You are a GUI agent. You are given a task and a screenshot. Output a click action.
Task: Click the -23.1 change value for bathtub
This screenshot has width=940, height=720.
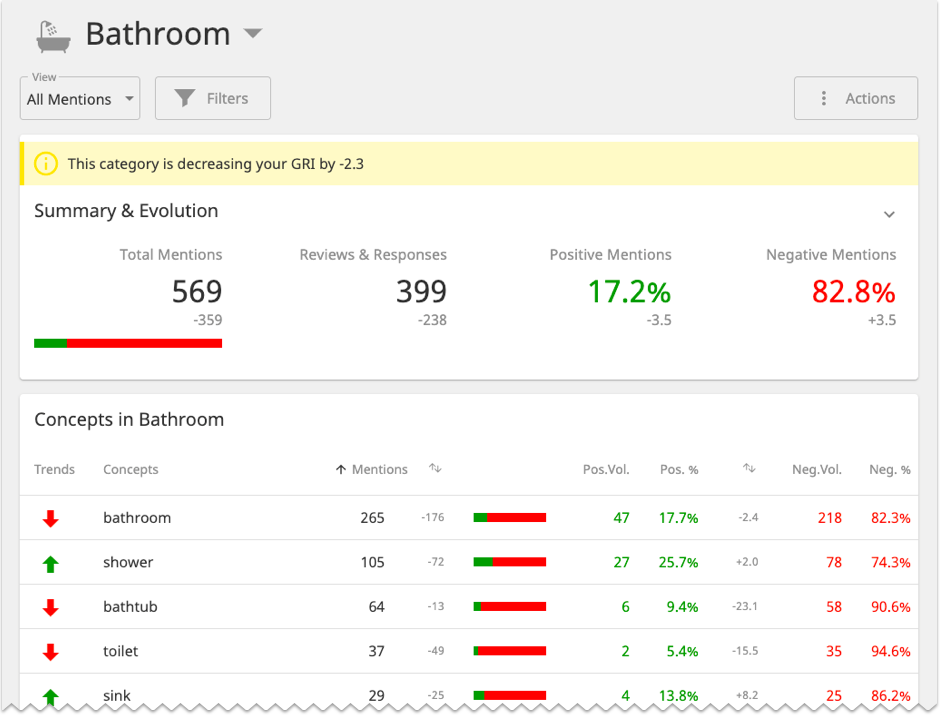coord(745,606)
